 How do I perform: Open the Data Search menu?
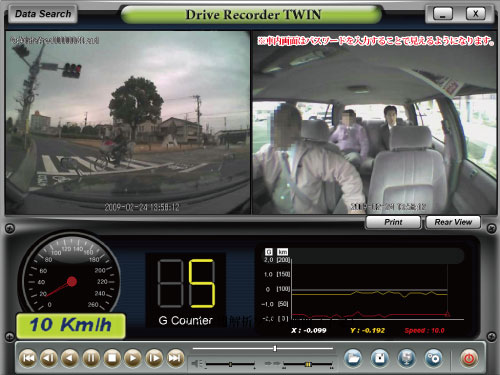(43, 14)
